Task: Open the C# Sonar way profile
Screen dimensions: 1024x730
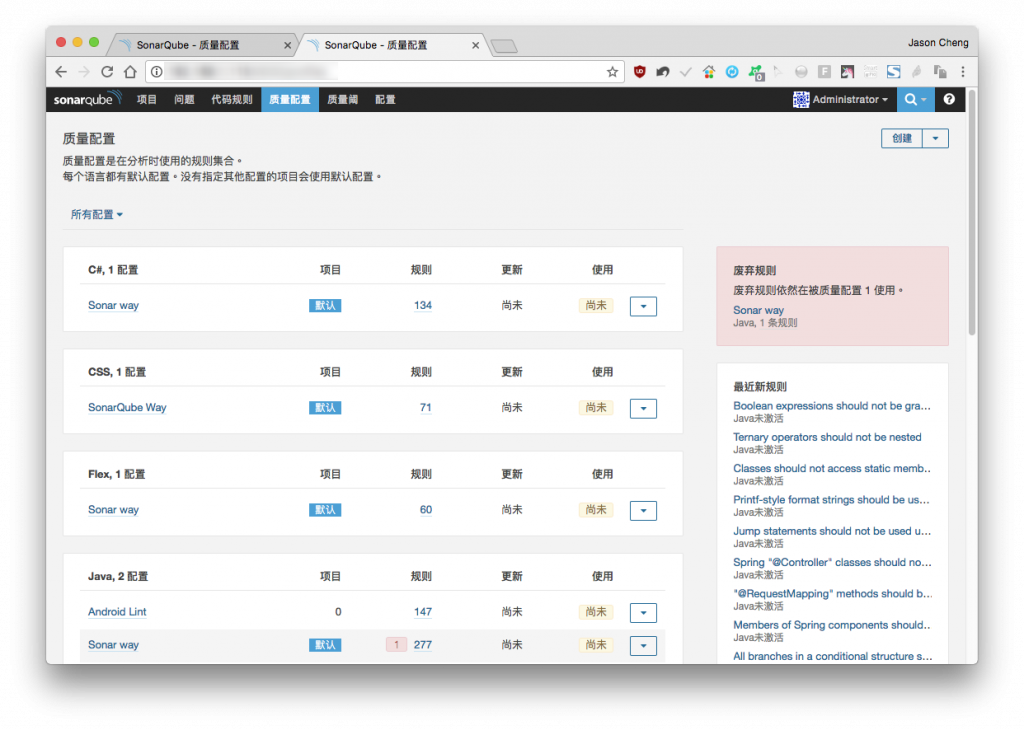Action: point(113,305)
